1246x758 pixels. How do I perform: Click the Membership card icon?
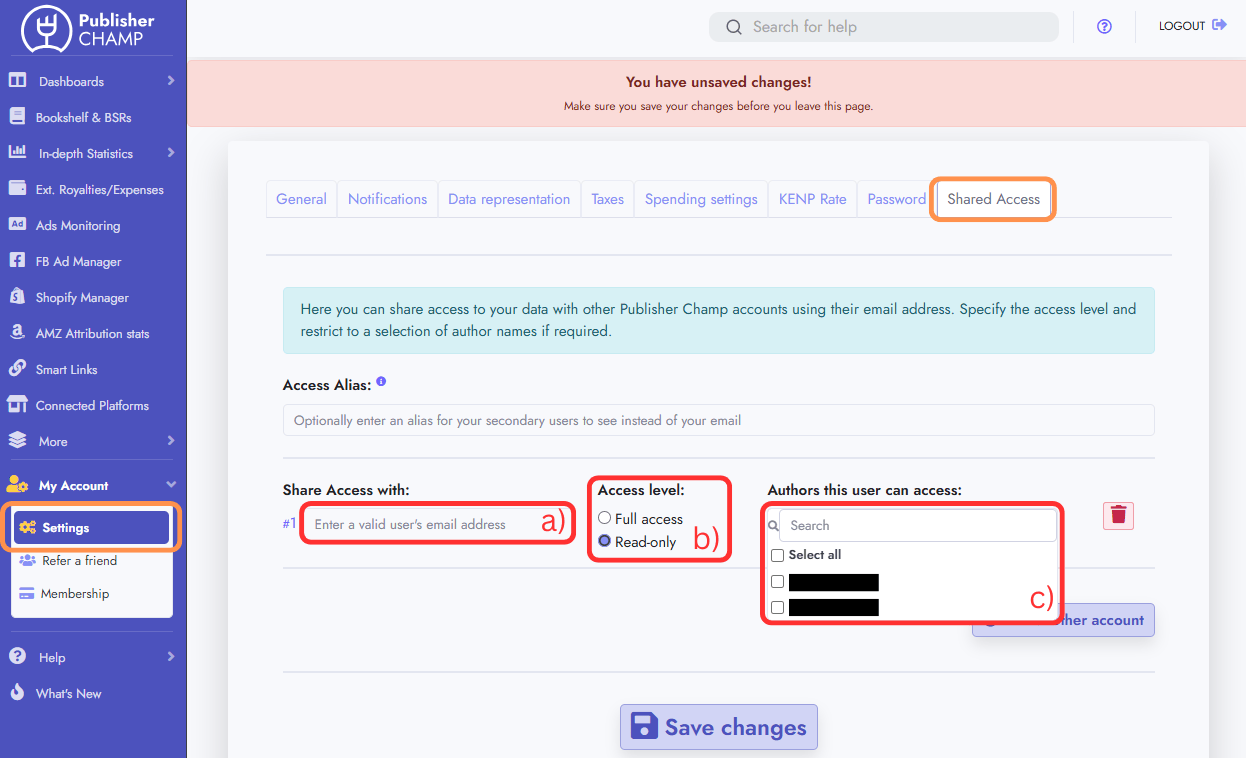[28, 593]
